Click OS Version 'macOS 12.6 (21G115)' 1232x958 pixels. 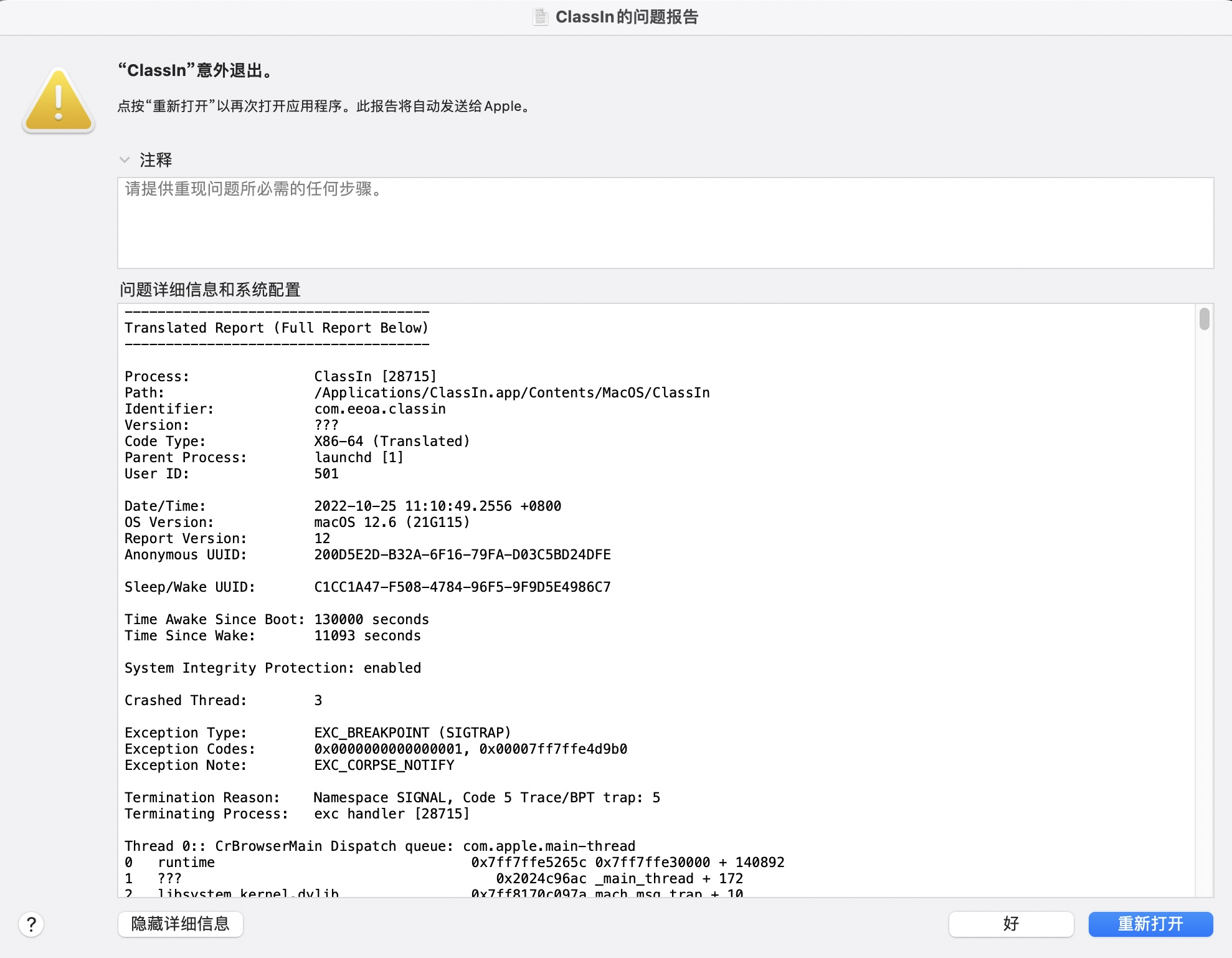[x=392, y=522]
